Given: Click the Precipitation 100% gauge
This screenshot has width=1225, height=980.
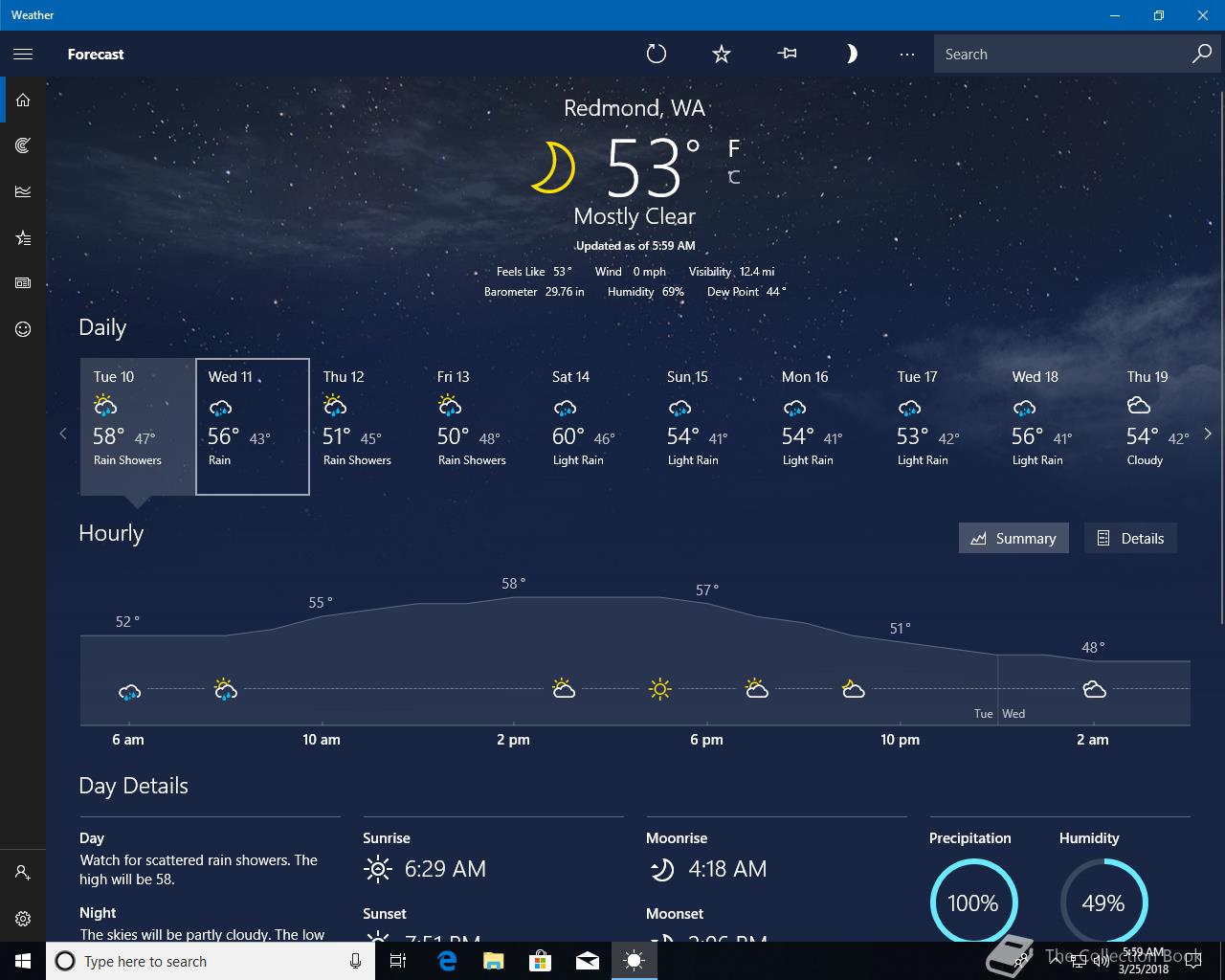Looking at the screenshot, I should (x=973, y=902).
